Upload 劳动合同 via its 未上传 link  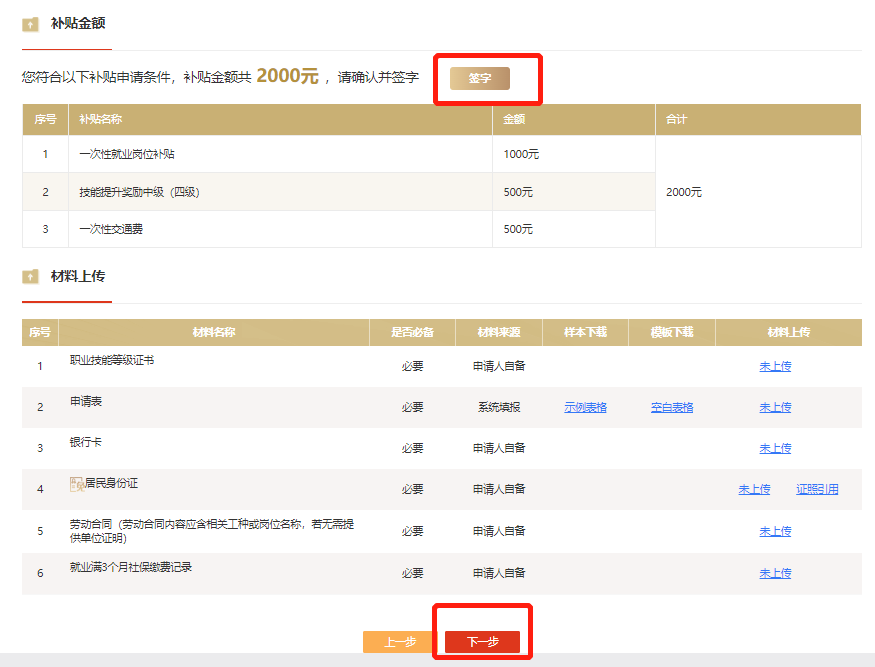click(x=775, y=531)
